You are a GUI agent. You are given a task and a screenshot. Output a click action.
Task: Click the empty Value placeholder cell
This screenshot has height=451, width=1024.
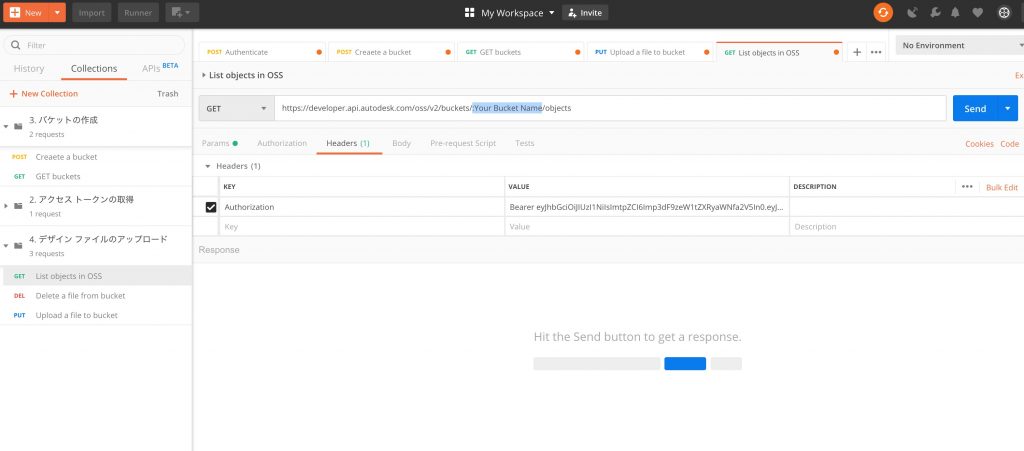pos(647,226)
